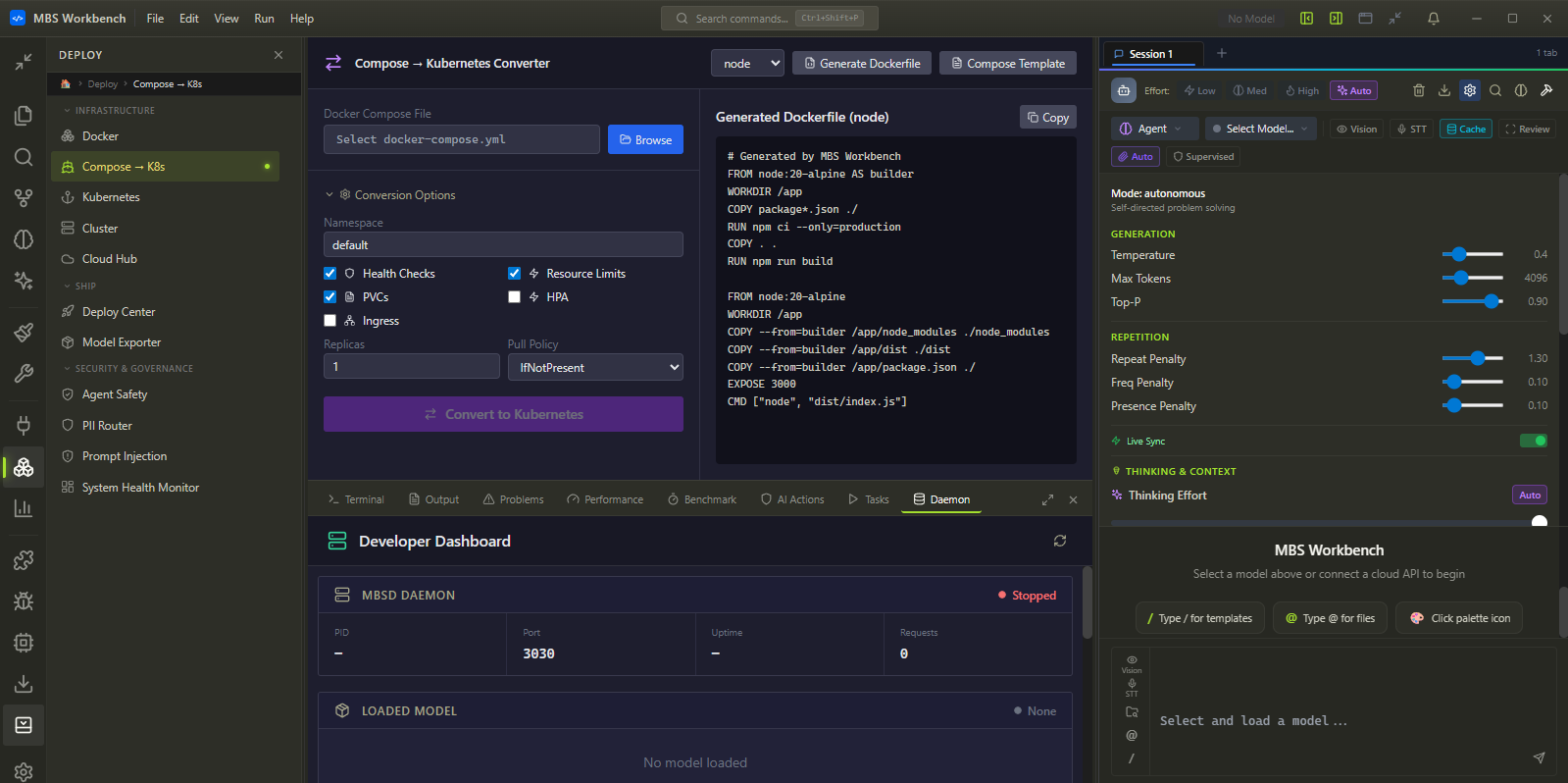
Task: Open the search icon in activity bar
Action: coord(24,157)
